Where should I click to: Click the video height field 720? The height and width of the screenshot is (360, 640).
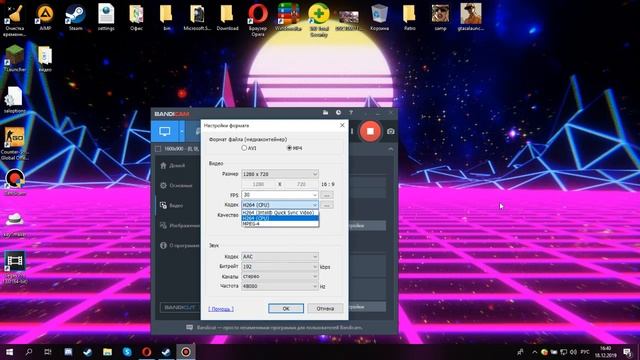point(301,184)
